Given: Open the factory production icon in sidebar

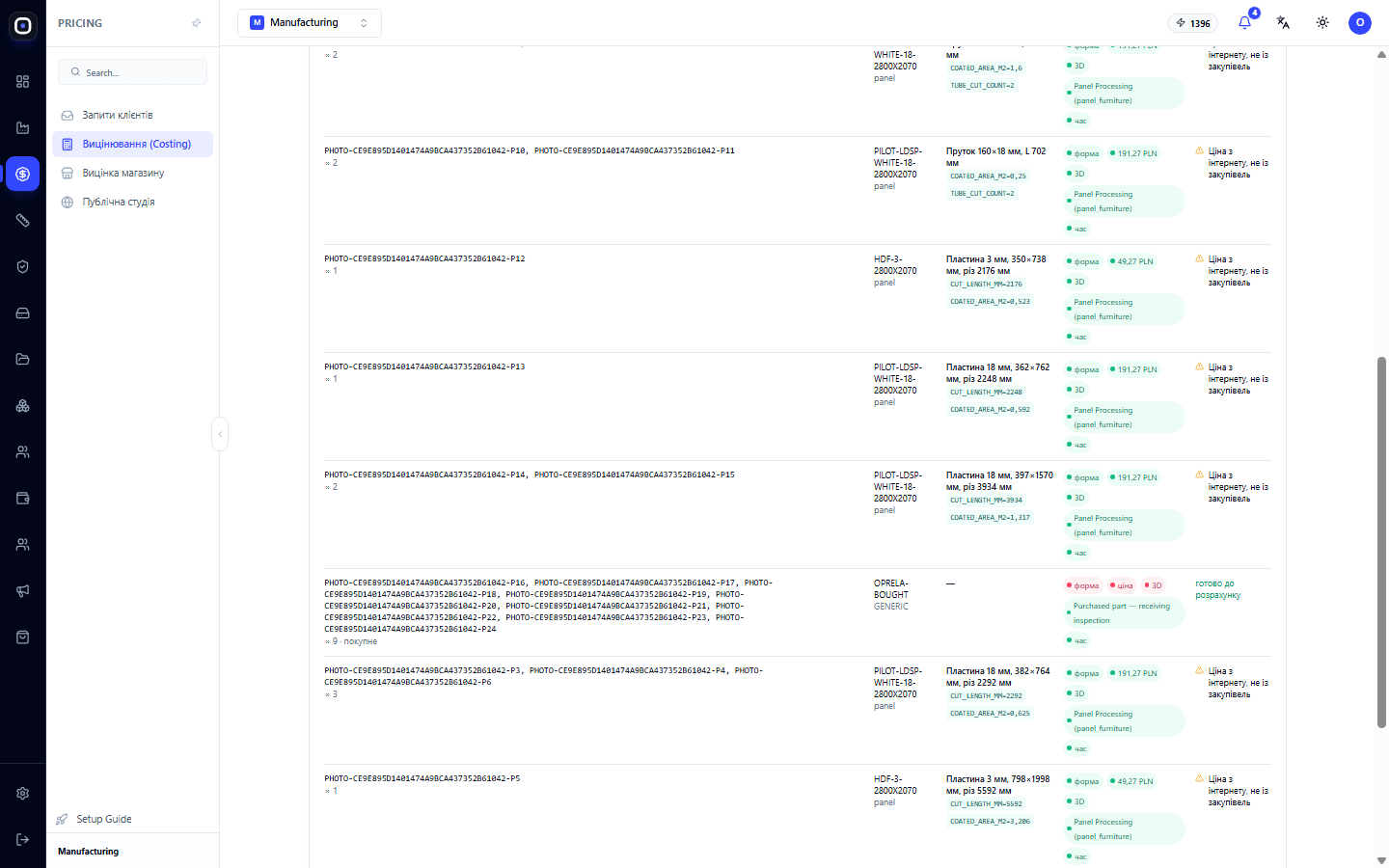Looking at the screenshot, I should 23,128.
